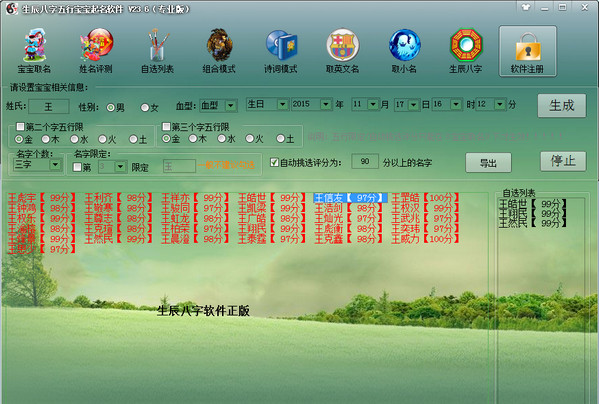Enable 第二个字五行限 checkbox
Image resolution: width=599 pixels, height=404 pixels.
pyautogui.click(x=20, y=126)
